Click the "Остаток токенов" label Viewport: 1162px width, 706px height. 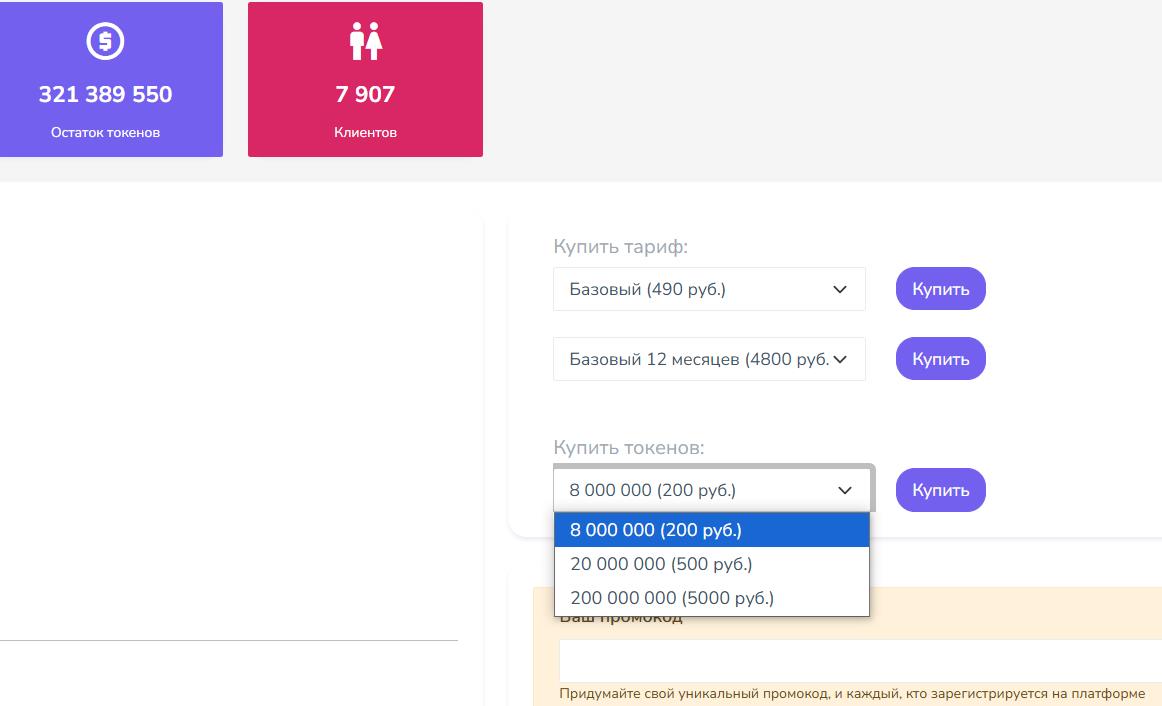105,132
